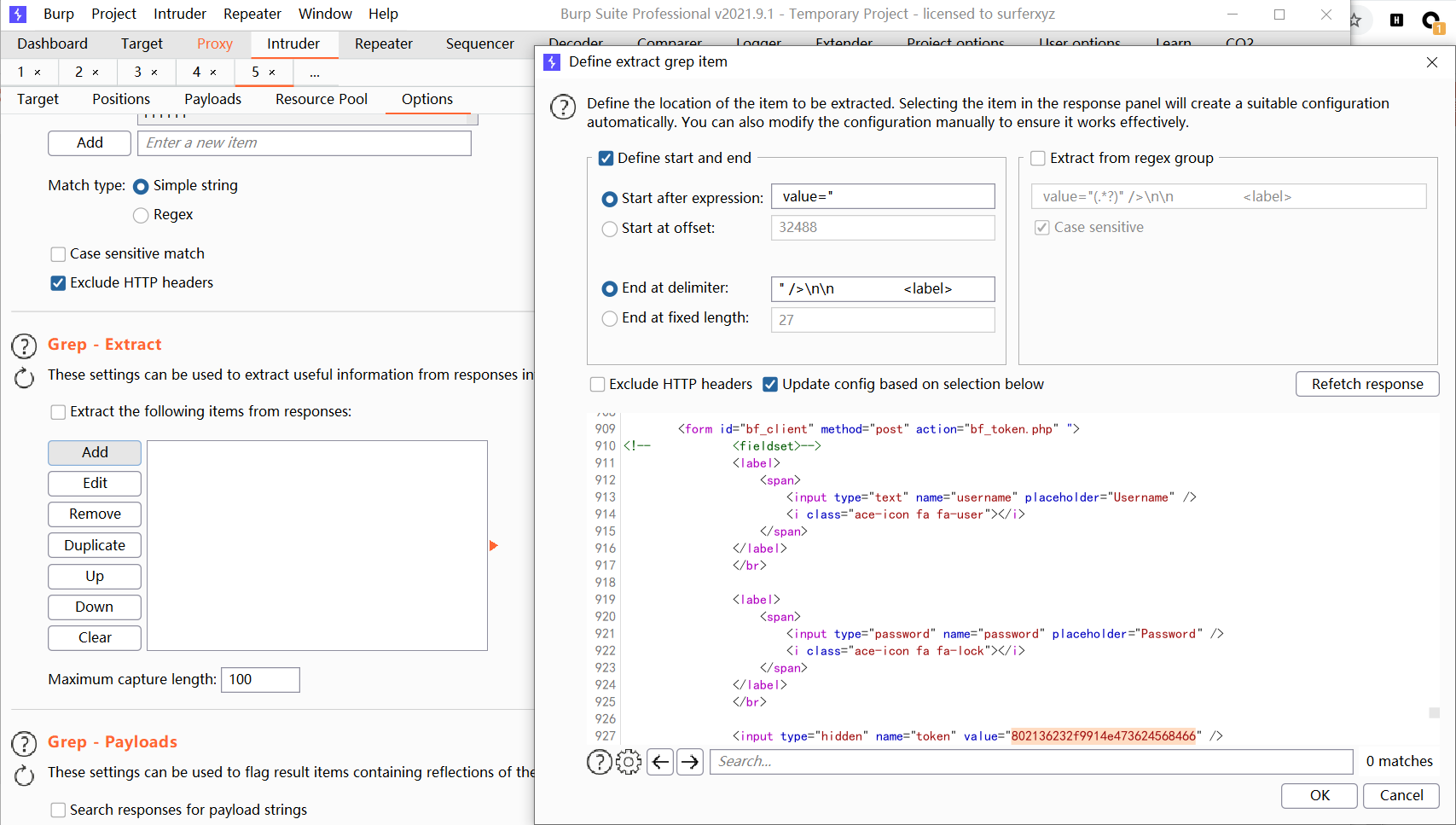1456x825 pixels.
Task: Toggle Exclude HTTP headers in dialog
Action: [598, 384]
